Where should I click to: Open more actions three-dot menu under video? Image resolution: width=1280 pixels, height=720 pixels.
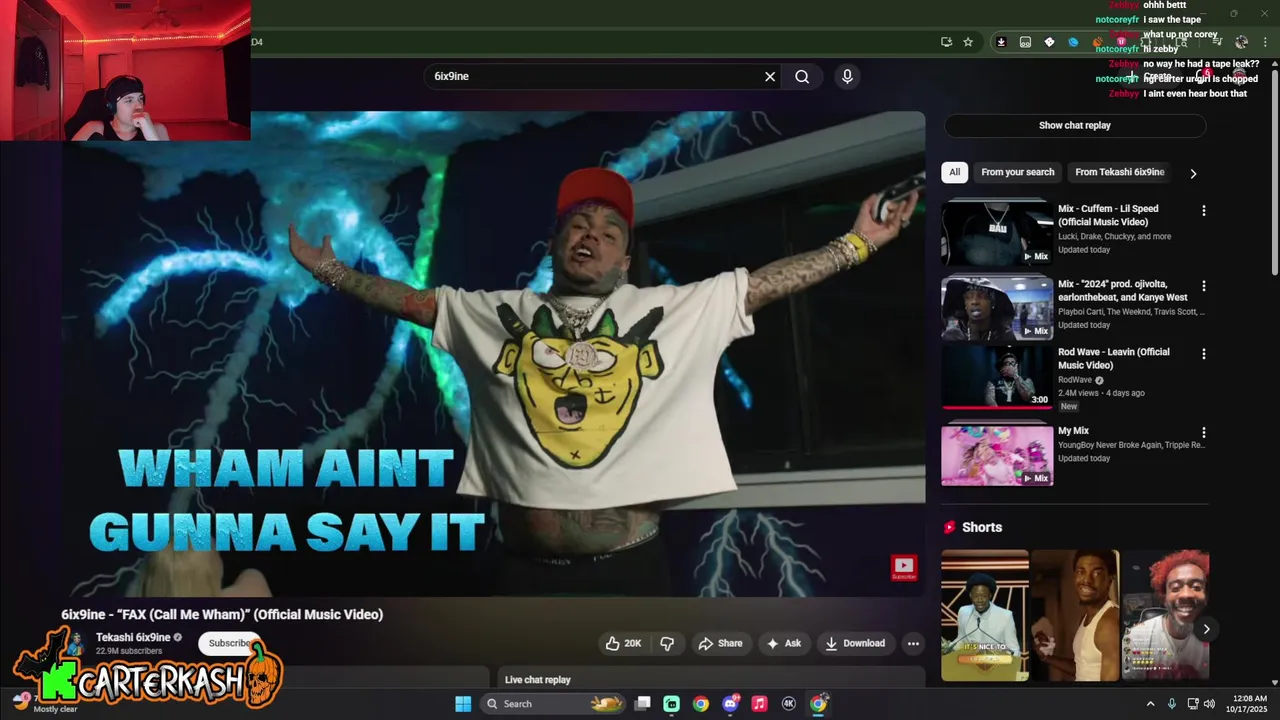click(x=913, y=643)
